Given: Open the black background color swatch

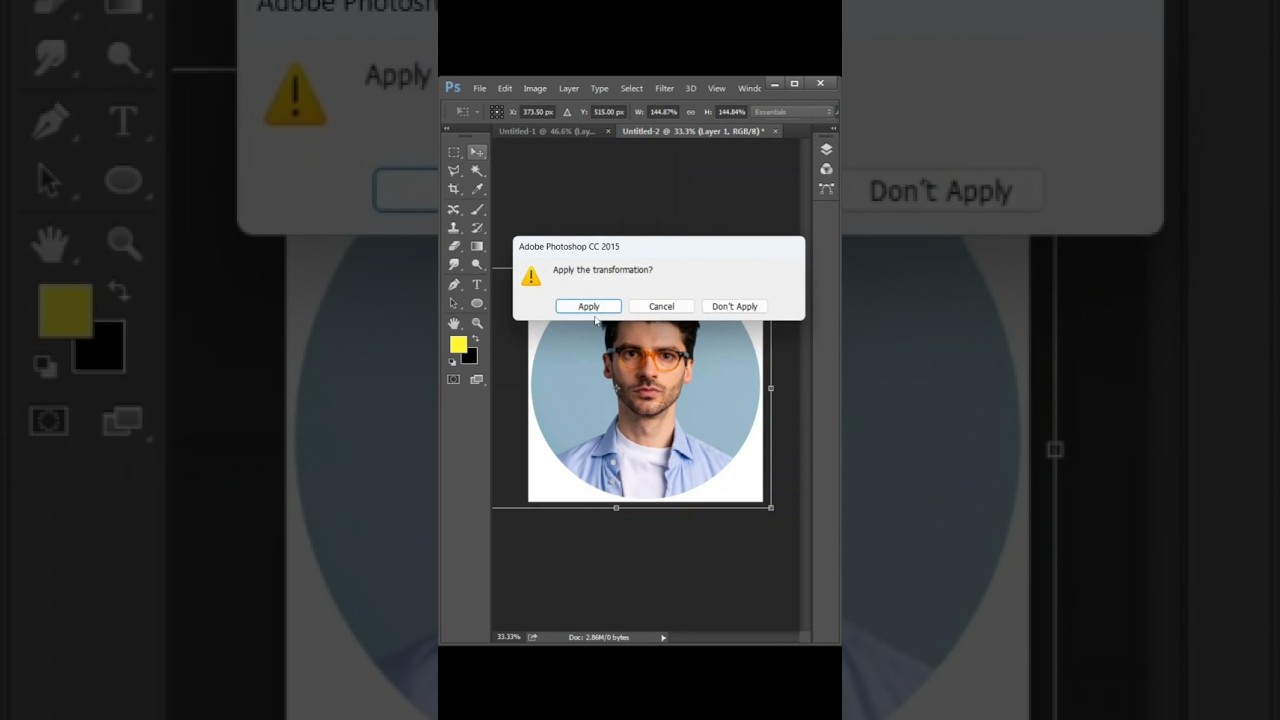Looking at the screenshot, I should [472, 357].
